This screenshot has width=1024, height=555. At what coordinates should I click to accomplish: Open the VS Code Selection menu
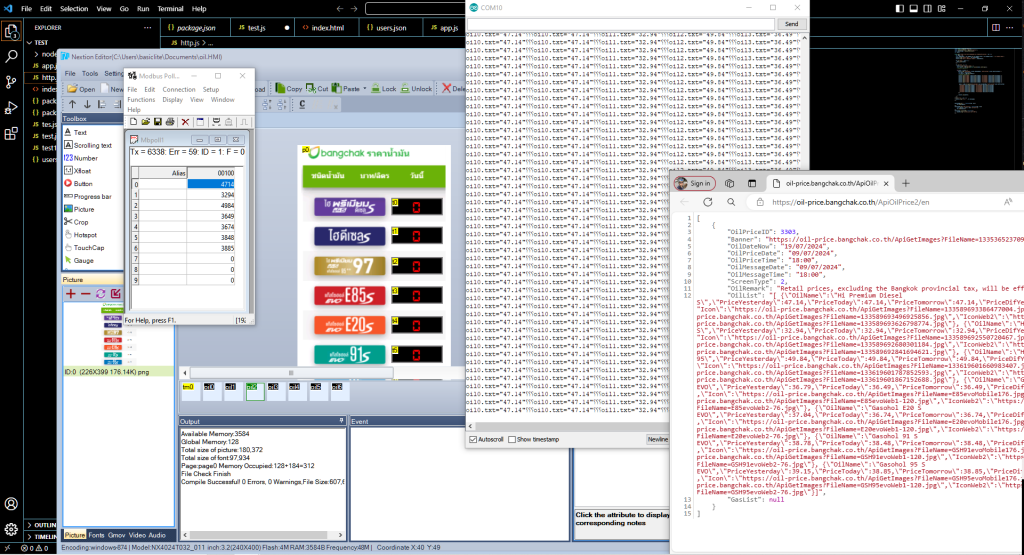point(74,8)
